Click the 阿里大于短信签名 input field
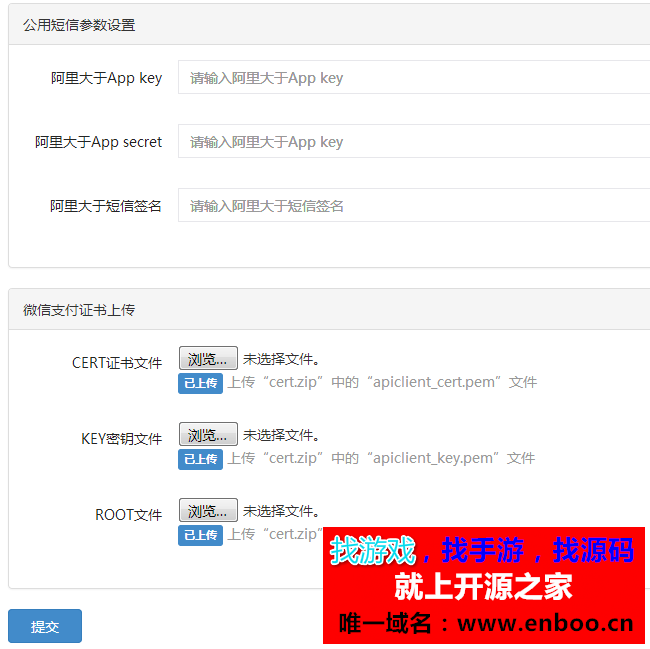This screenshot has height=649, width=650. [414, 205]
